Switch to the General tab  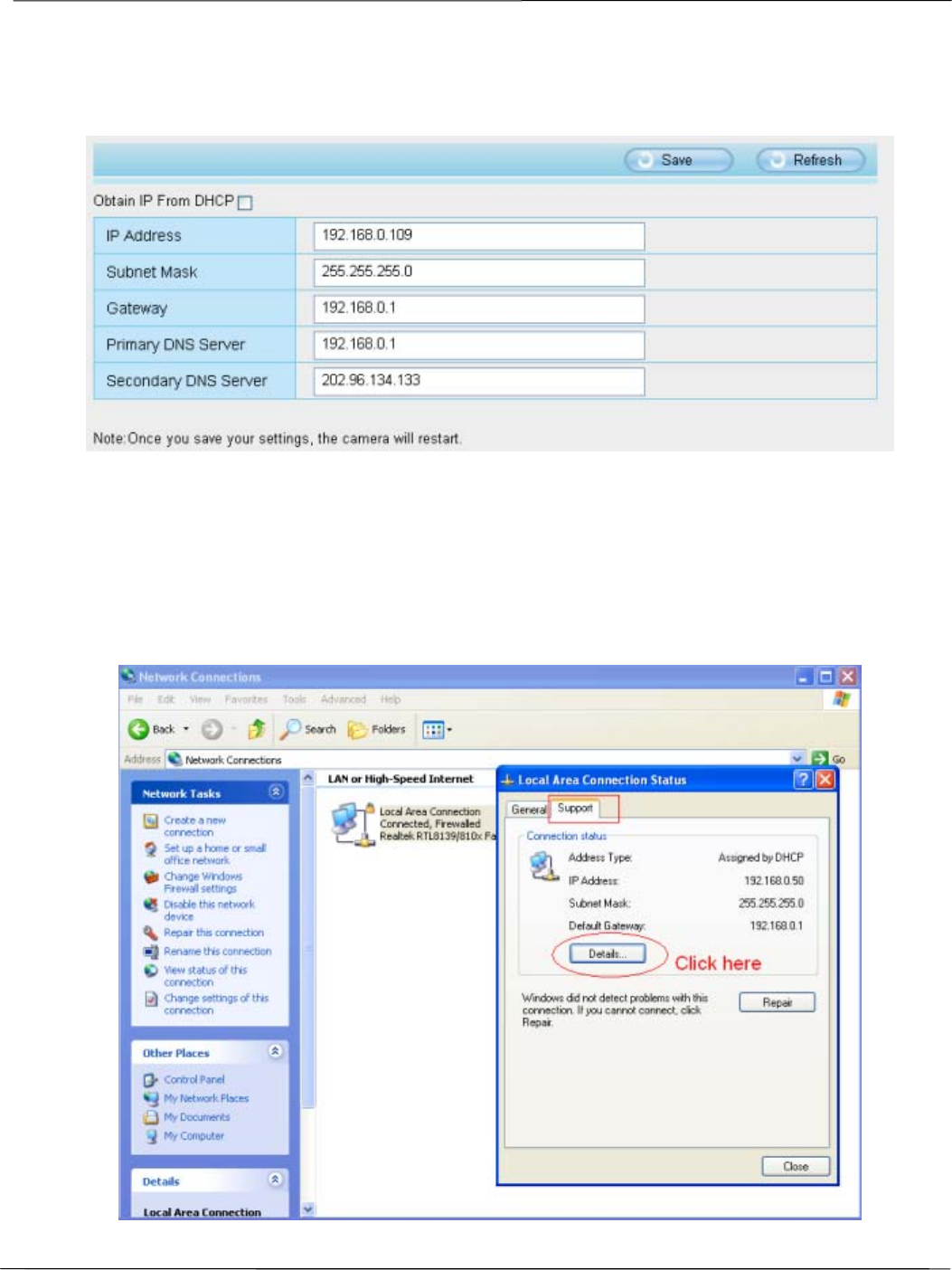click(x=528, y=810)
